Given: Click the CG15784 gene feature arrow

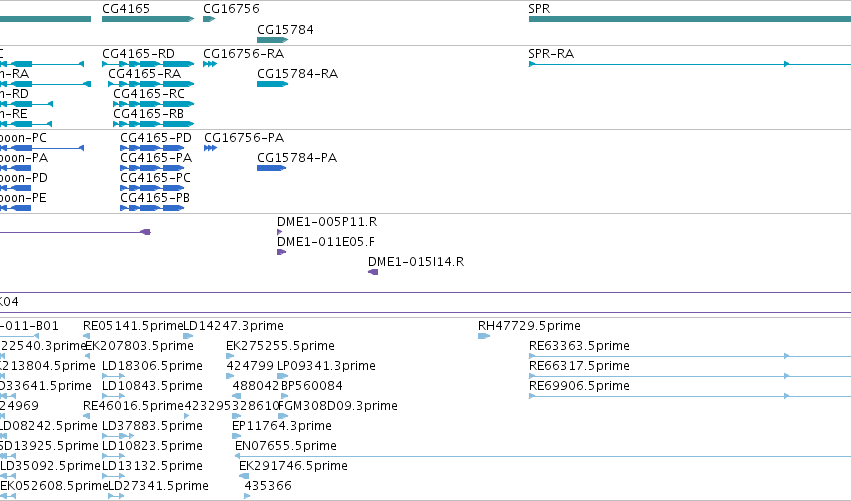Looking at the screenshot, I should pyautogui.click(x=272, y=40).
